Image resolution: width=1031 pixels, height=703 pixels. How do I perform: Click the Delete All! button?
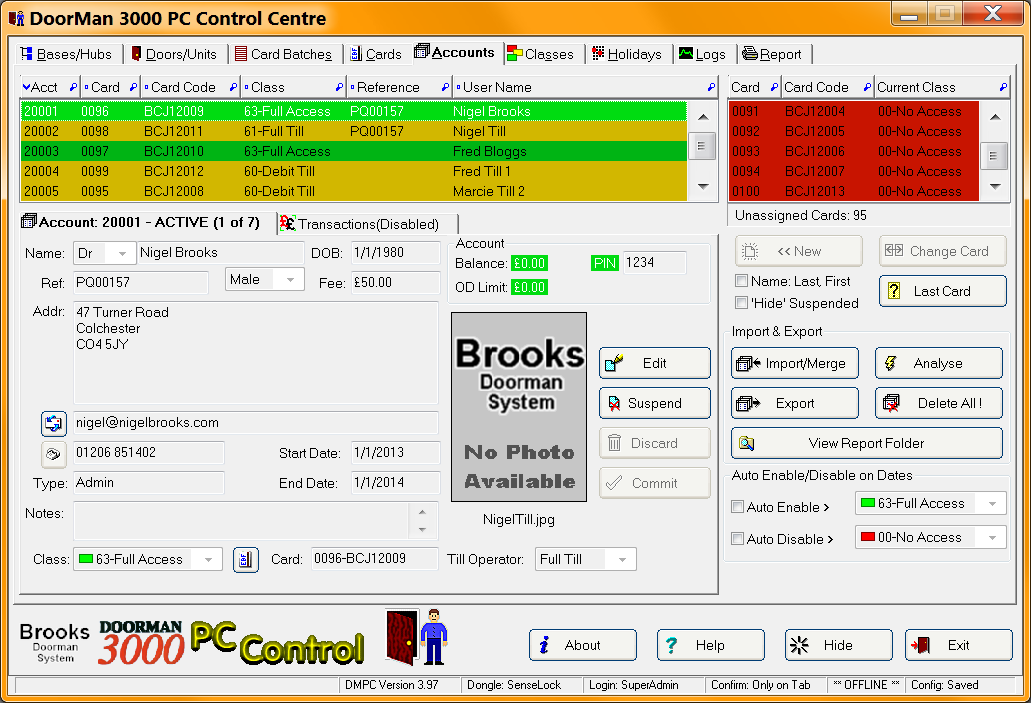click(938, 403)
